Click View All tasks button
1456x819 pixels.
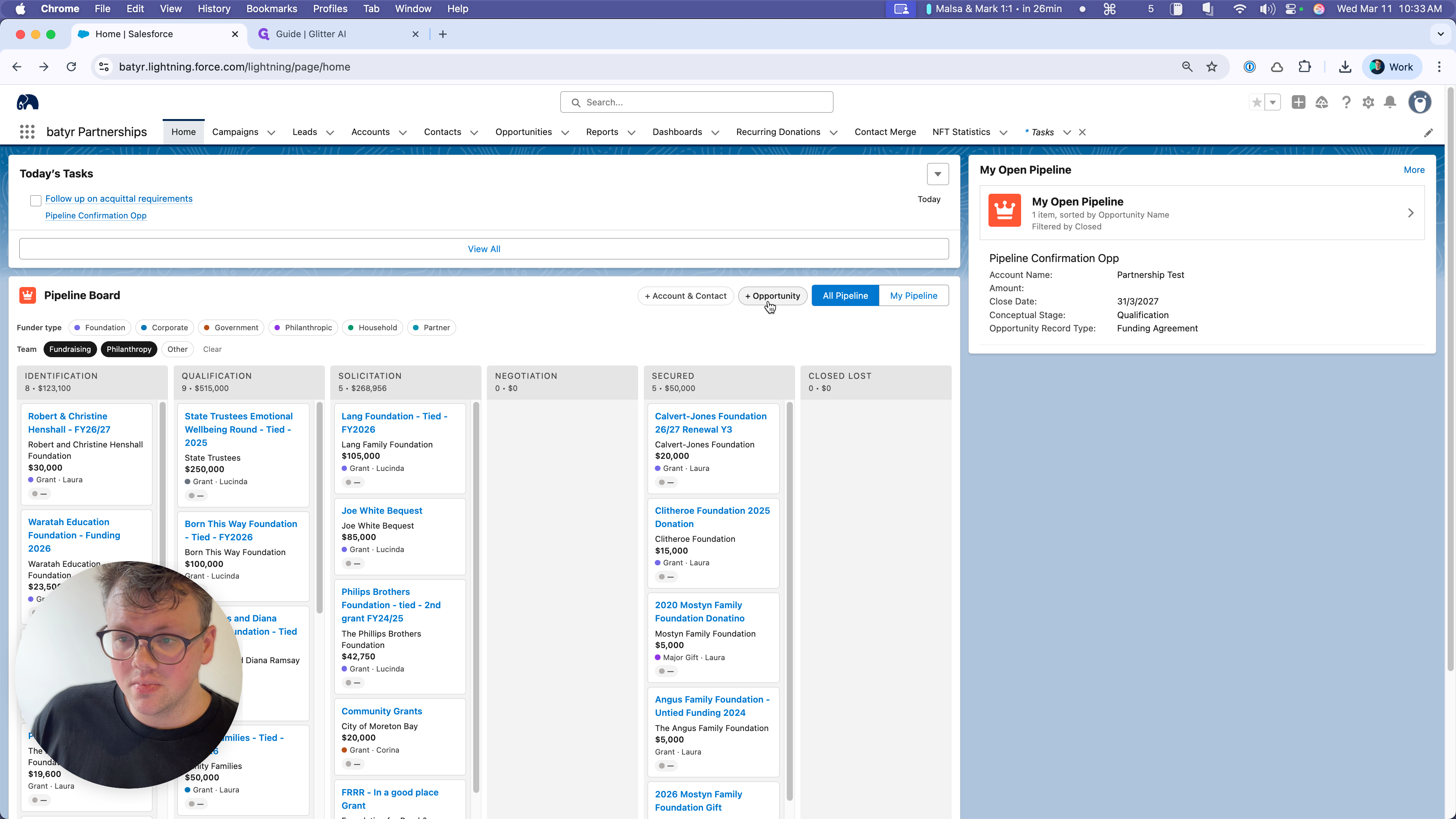(484, 249)
